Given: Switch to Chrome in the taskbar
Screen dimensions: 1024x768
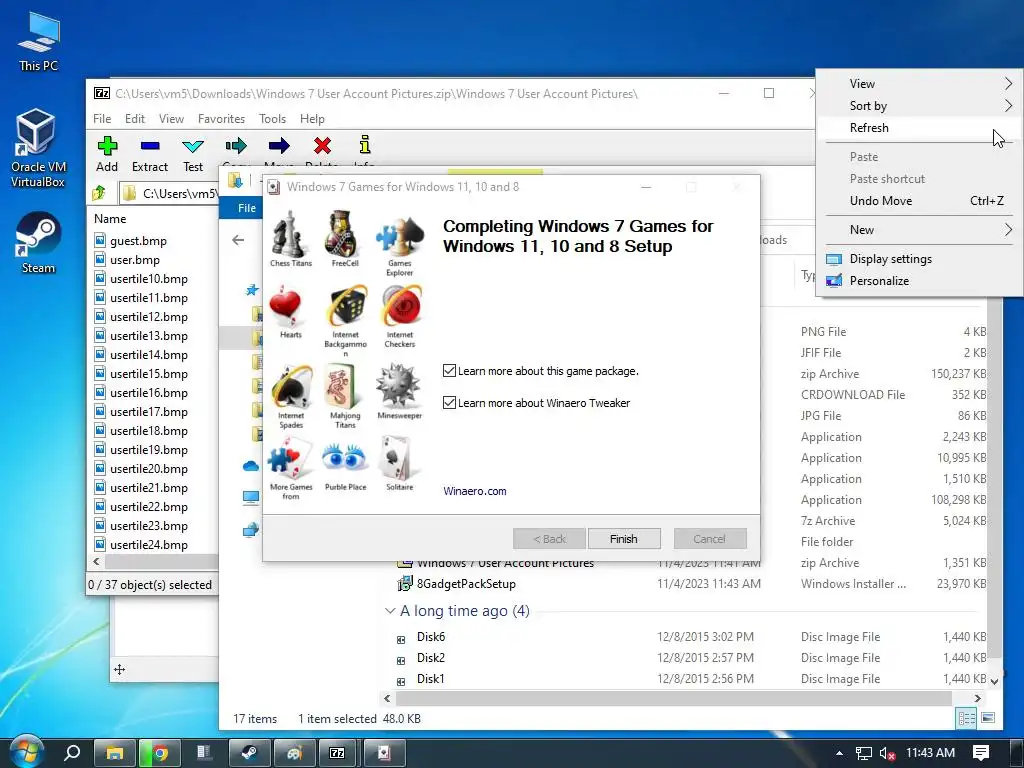Looking at the screenshot, I should [x=159, y=754].
